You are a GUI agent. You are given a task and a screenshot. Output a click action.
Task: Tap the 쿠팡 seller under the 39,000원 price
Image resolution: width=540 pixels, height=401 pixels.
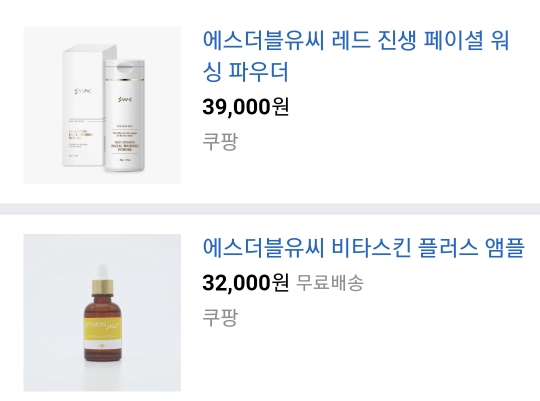220,141
